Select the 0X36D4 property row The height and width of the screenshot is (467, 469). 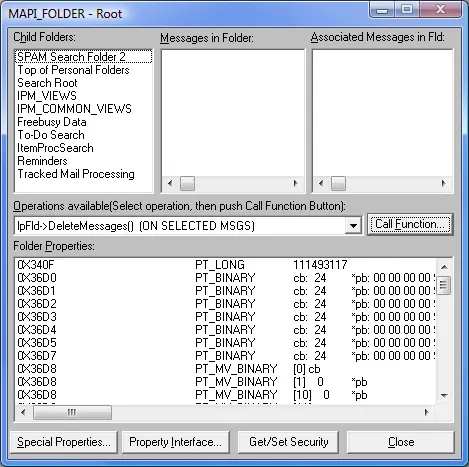click(226, 330)
